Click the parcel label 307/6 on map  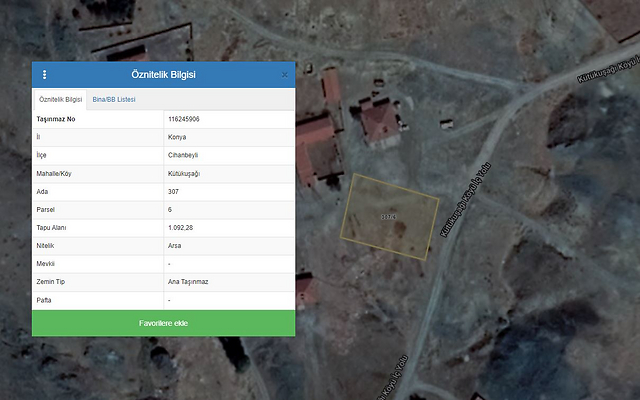pyautogui.click(x=389, y=216)
